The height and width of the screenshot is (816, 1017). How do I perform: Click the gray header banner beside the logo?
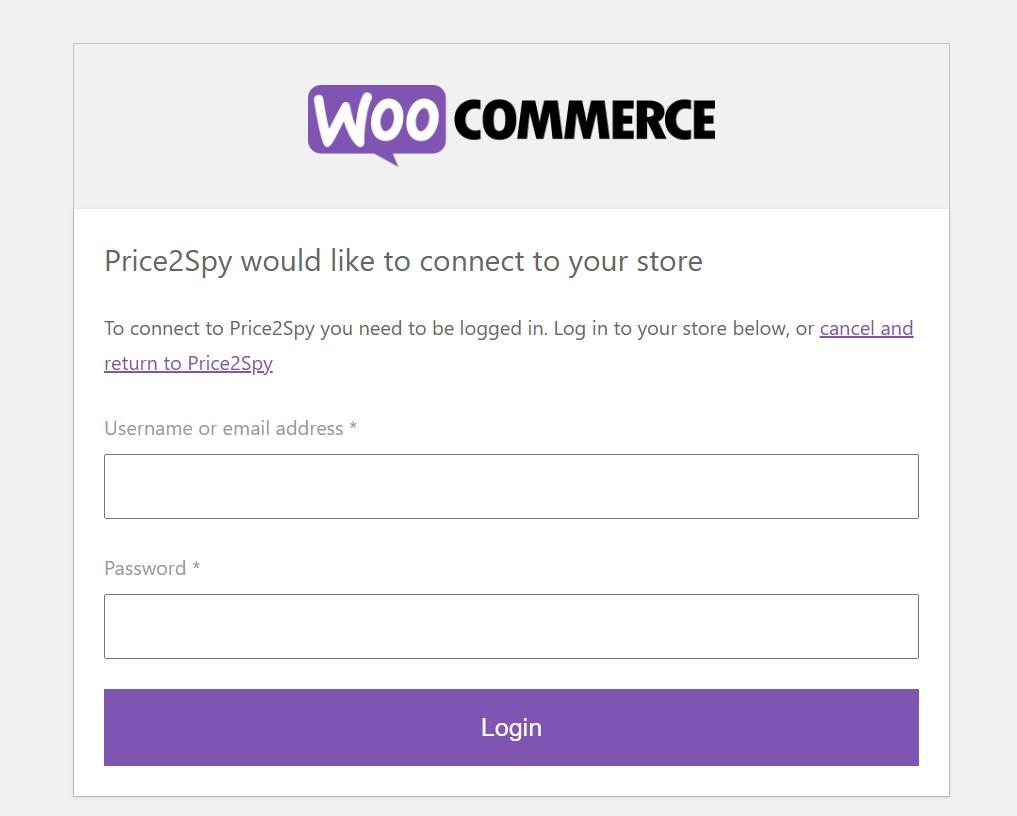click(830, 126)
